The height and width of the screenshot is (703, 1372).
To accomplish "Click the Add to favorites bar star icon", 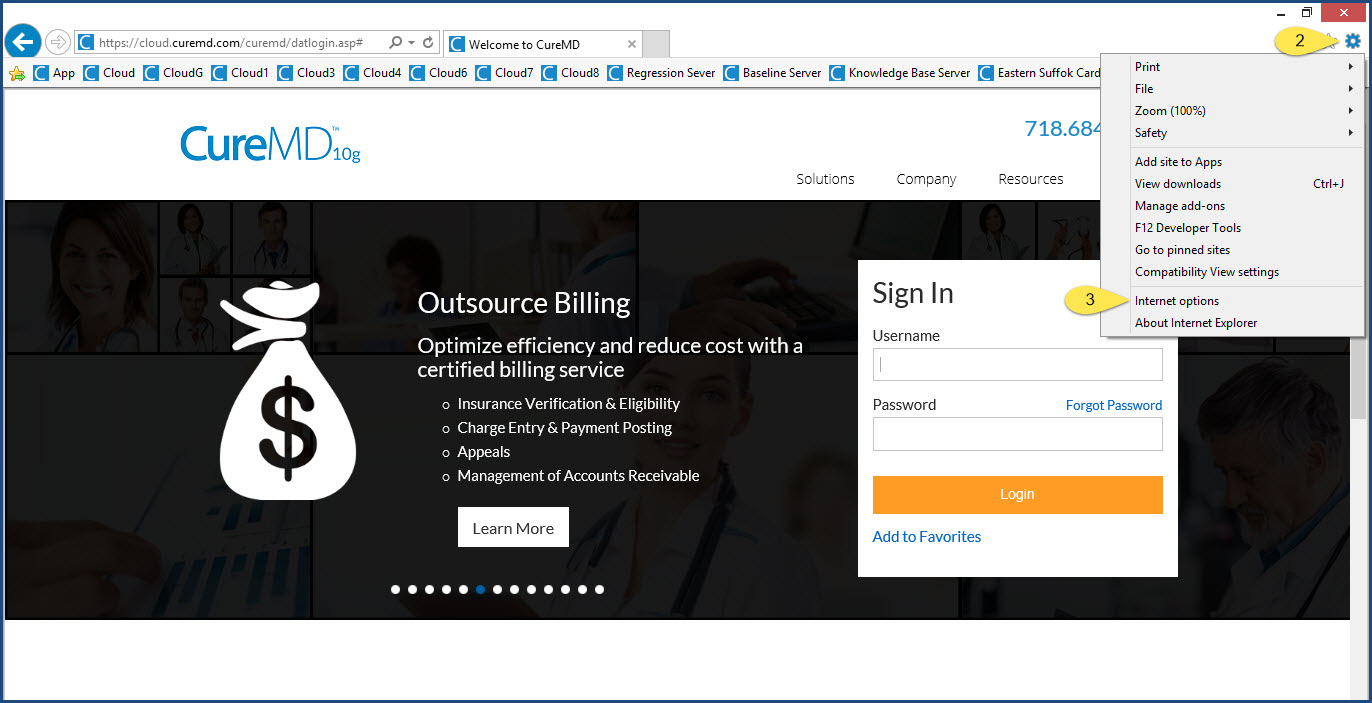I will 17,73.
